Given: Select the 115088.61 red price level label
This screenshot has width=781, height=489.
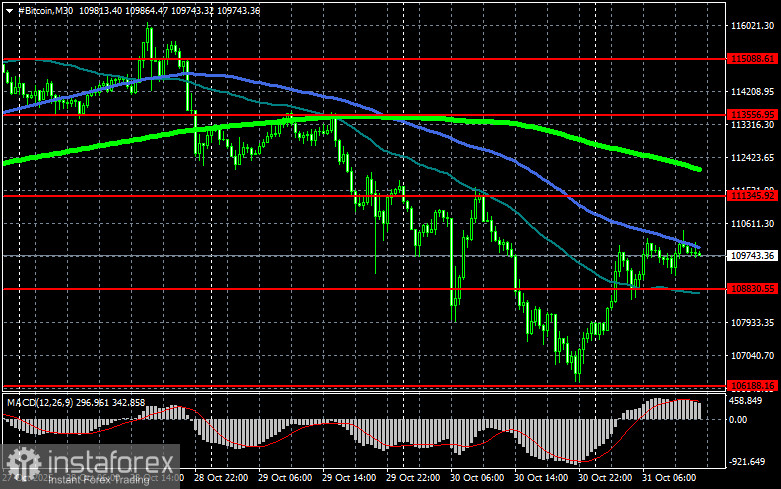Looking at the screenshot, I should click(x=752, y=59).
